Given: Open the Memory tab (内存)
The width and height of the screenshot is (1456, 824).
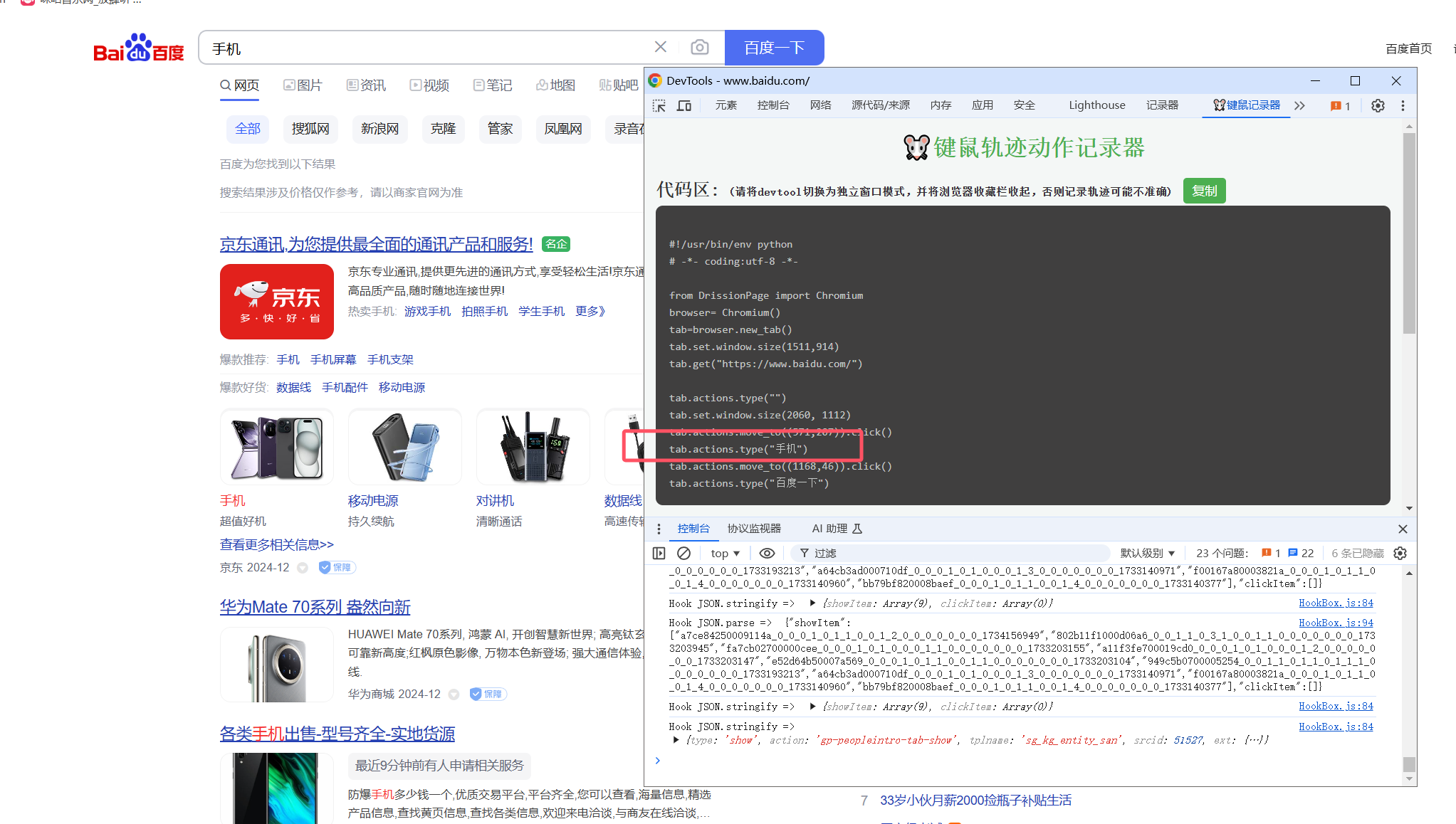Looking at the screenshot, I should [x=941, y=105].
